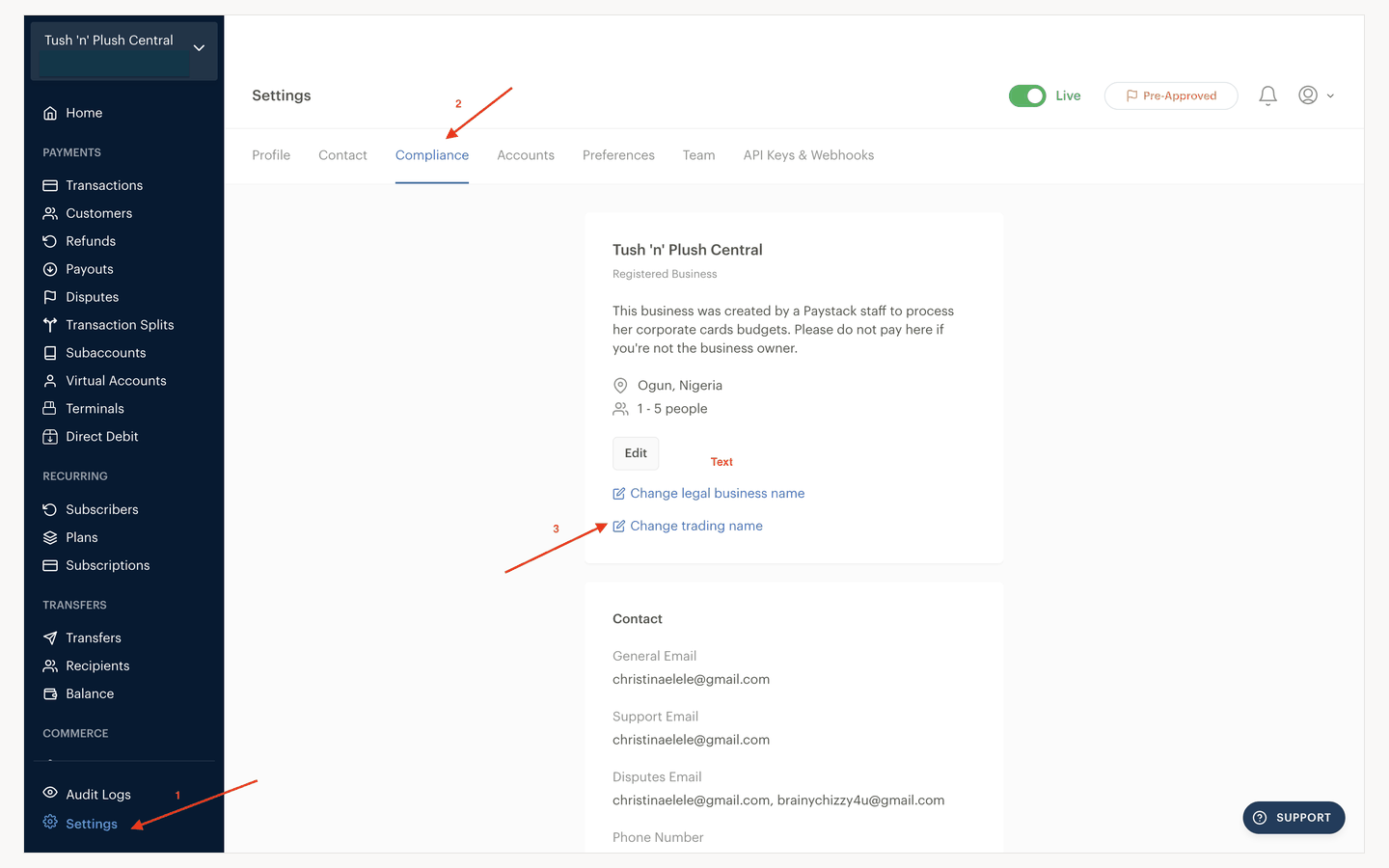Click the Ogun, Nigeria location text
The image size is (1389, 868).
tap(680, 386)
